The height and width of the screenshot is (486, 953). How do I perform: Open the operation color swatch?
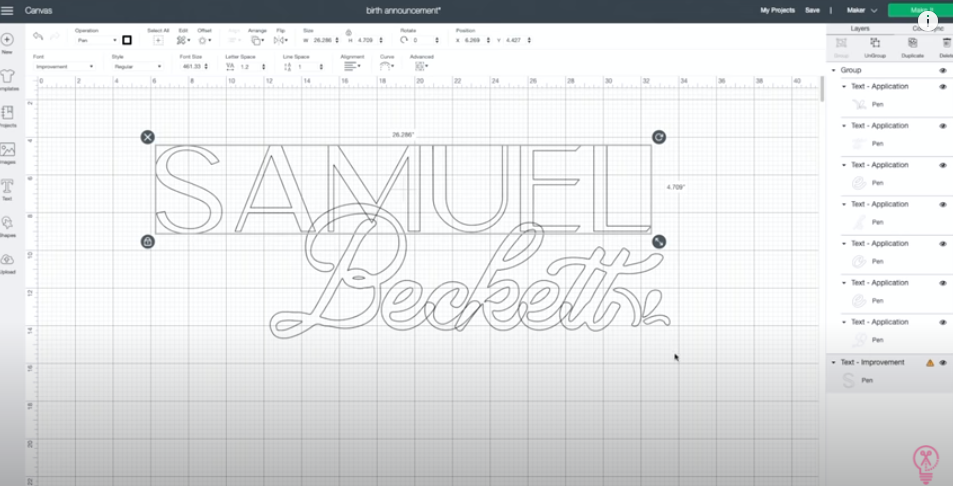pos(127,40)
